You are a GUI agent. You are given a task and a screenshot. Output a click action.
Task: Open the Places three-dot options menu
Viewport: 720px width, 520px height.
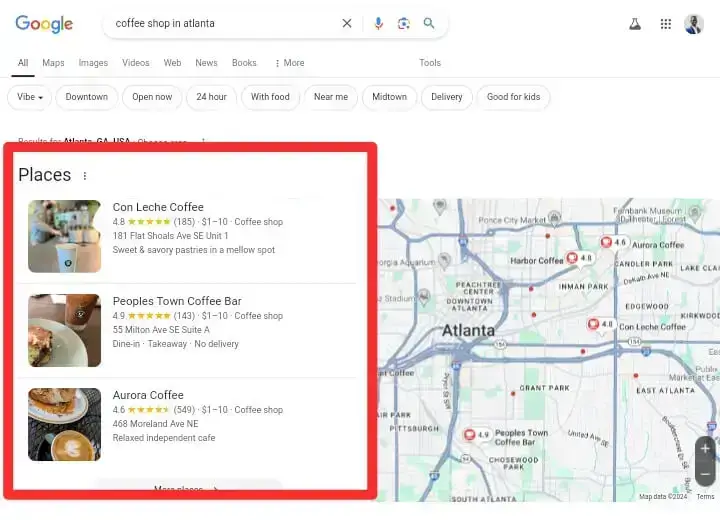(x=84, y=176)
